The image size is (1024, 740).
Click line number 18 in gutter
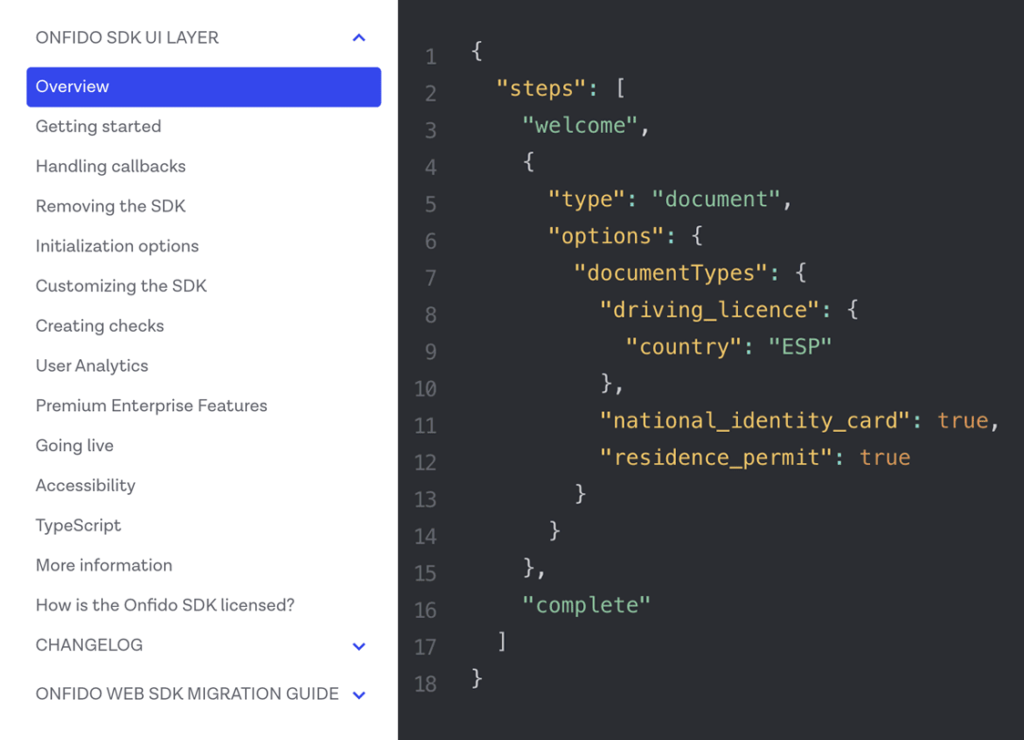point(425,684)
